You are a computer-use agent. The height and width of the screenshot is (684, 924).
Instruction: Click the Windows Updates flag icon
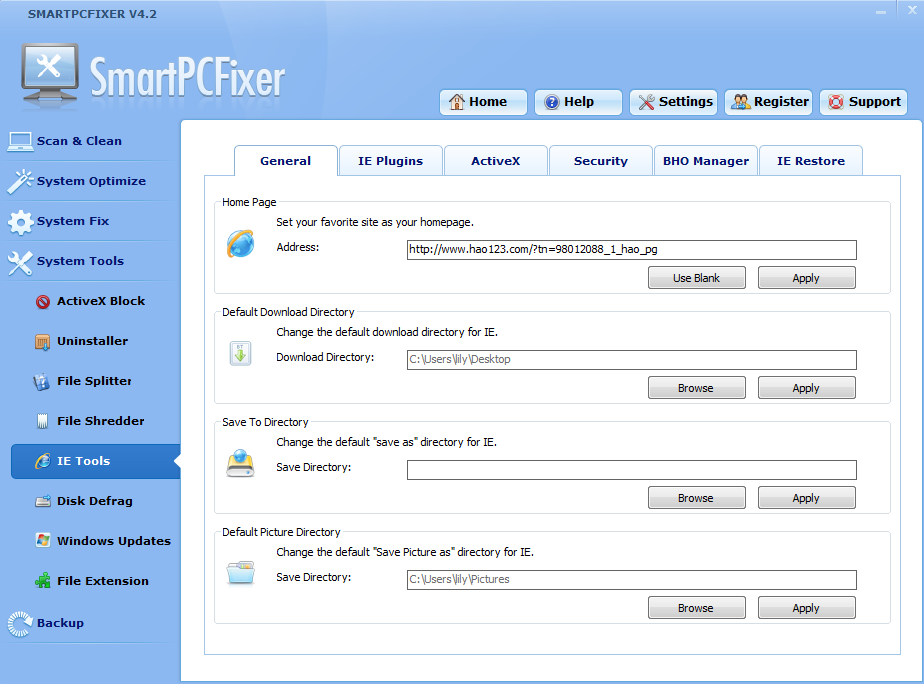(x=42, y=541)
